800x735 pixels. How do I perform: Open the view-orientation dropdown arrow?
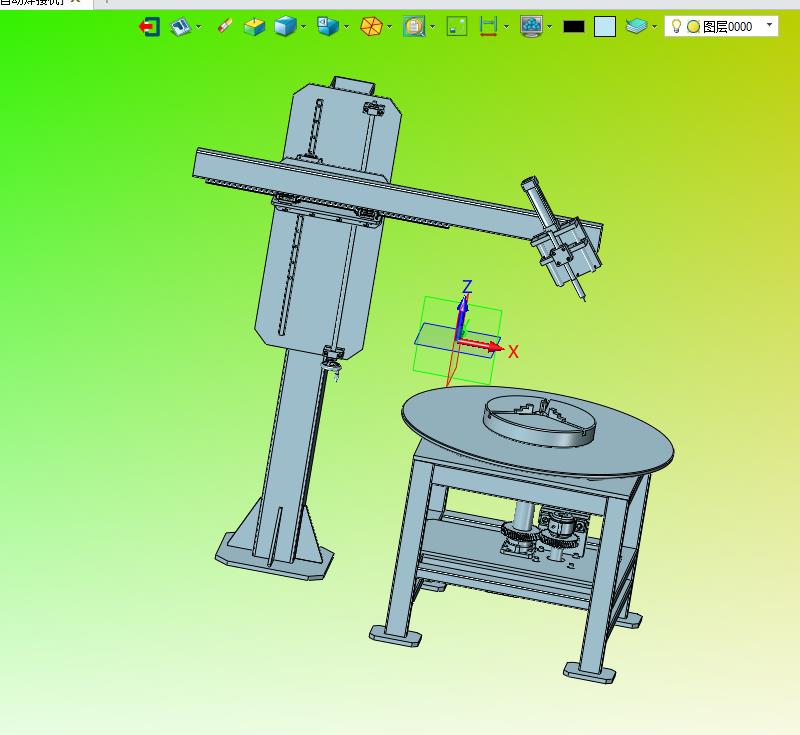[346, 27]
